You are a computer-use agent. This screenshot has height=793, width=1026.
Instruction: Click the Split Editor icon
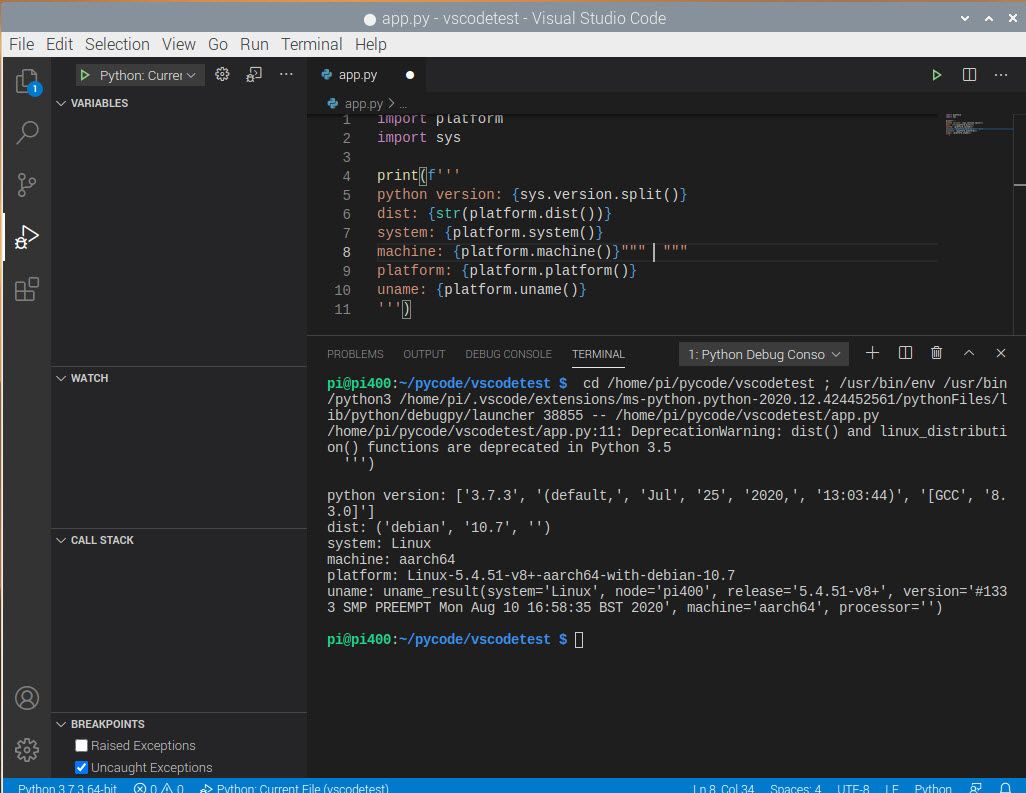point(969,75)
